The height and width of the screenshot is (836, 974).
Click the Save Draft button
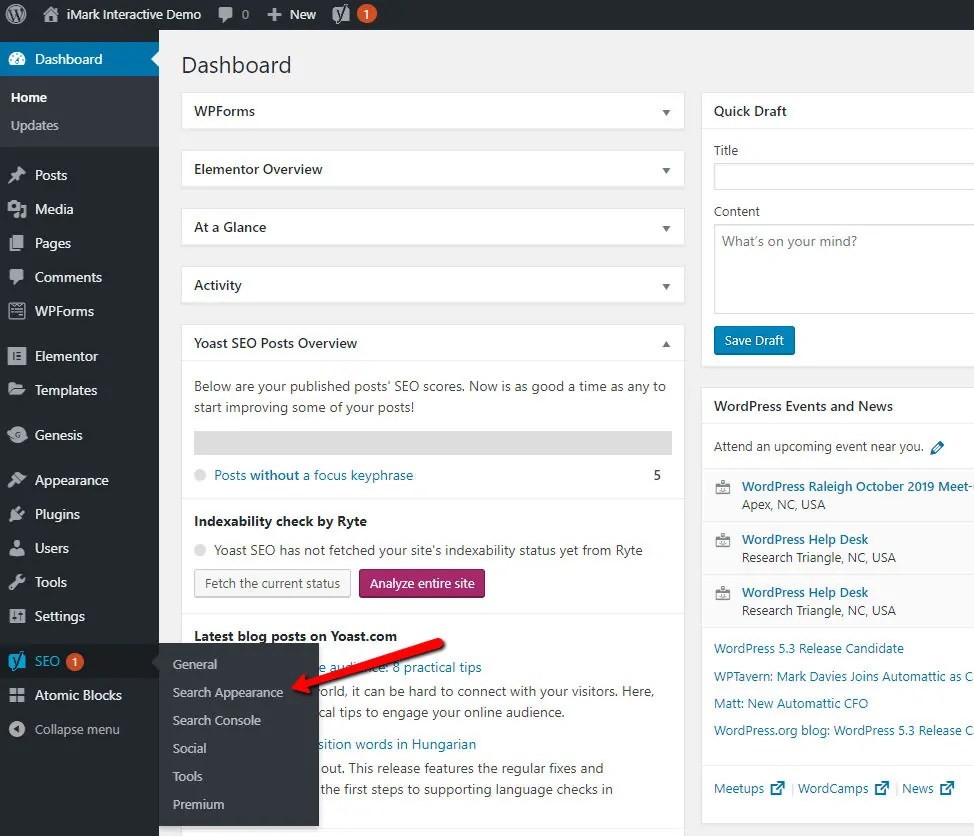pos(753,340)
